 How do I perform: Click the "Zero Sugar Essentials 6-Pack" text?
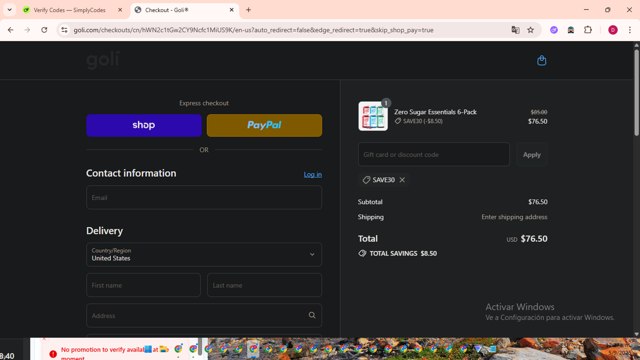[435, 112]
